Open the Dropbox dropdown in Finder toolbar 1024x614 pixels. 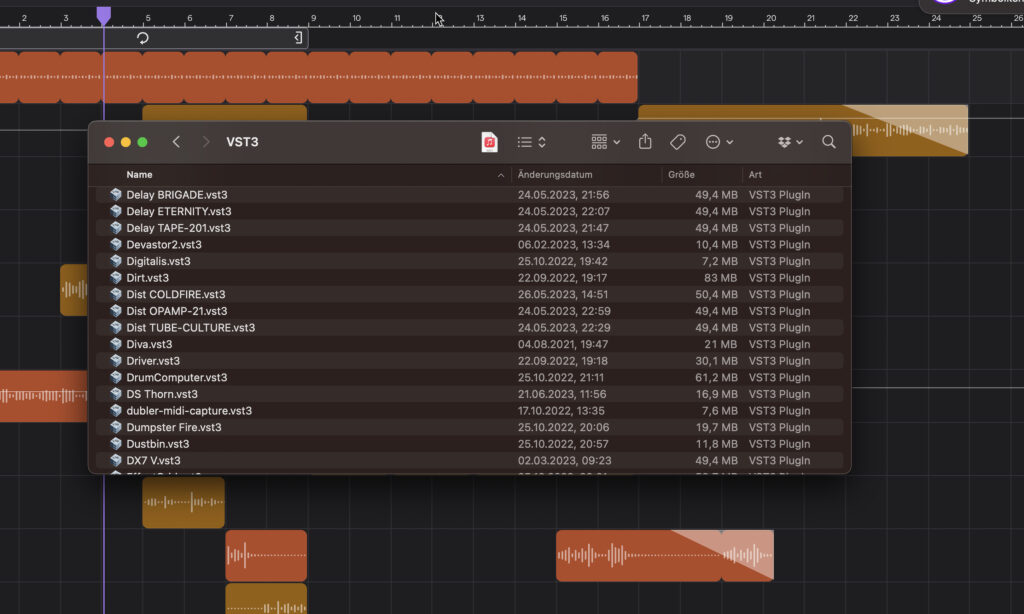coord(790,142)
